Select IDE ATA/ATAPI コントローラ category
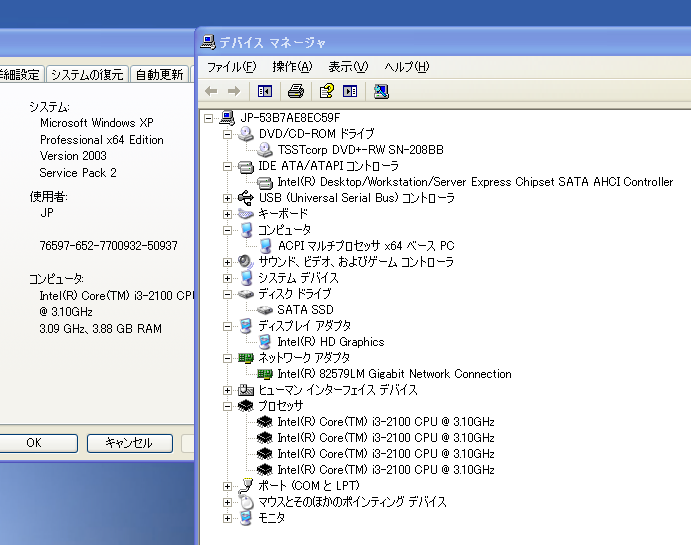Image resolution: width=691 pixels, height=545 pixels. (328, 166)
